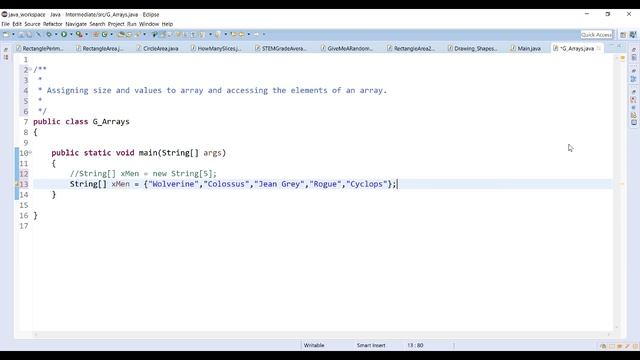Close the G_Arrays.java editor tab
This screenshot has width=640, height=360.
point(599,48)
